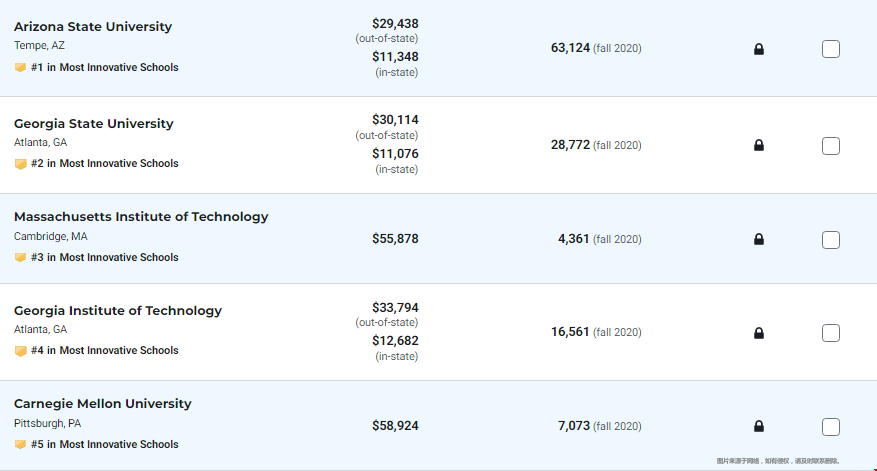Click the #2 in Most Innovative Schools ranking link
This screenshot has height=471, width=877.
click(x=105, y=163)
